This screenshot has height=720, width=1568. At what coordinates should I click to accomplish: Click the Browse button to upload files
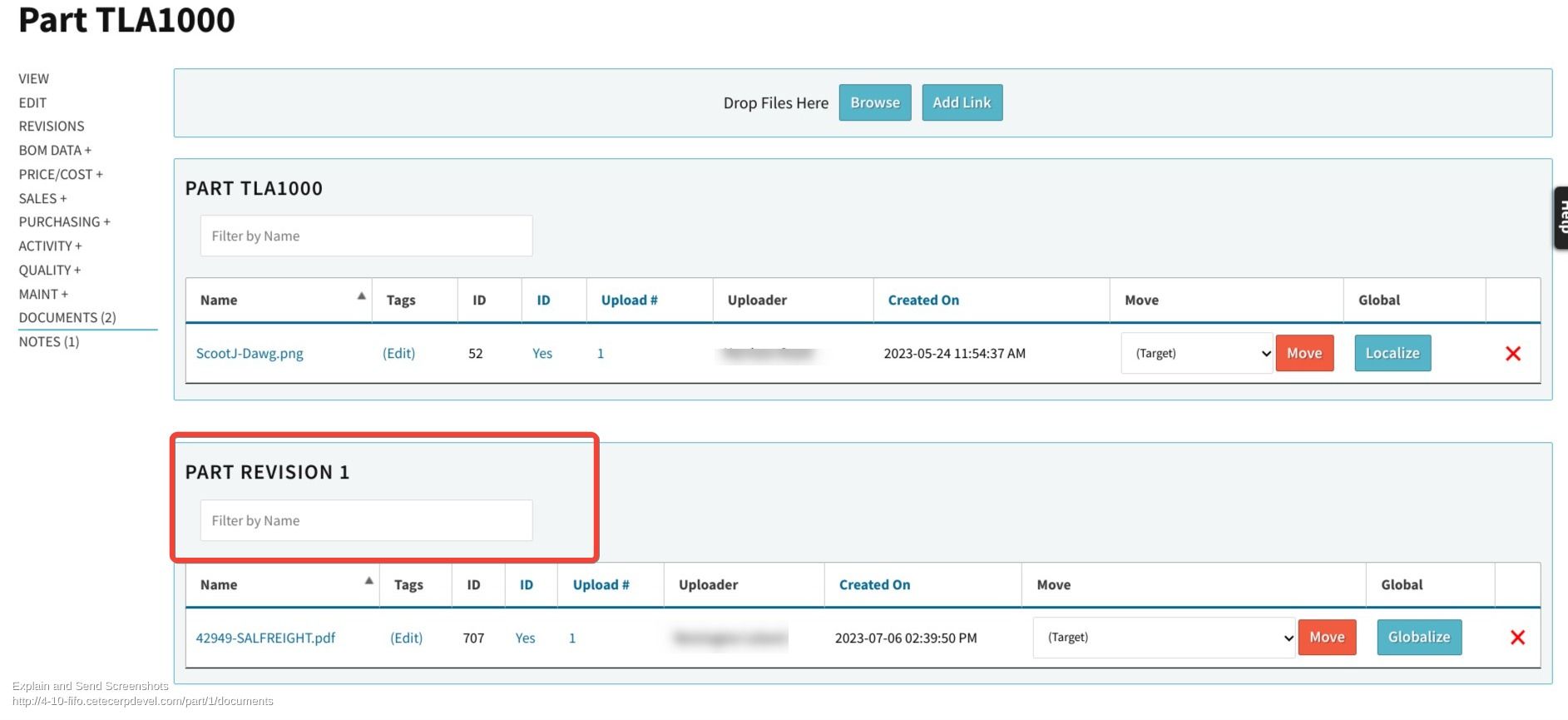[874, 102]
